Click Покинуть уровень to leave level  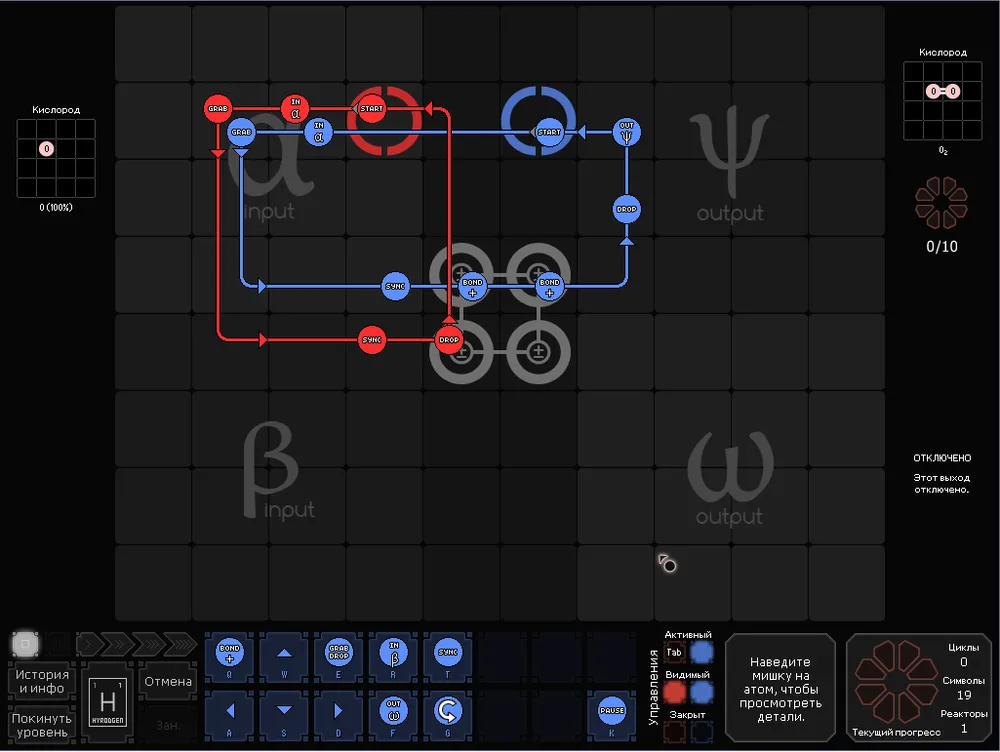(41, 725)
